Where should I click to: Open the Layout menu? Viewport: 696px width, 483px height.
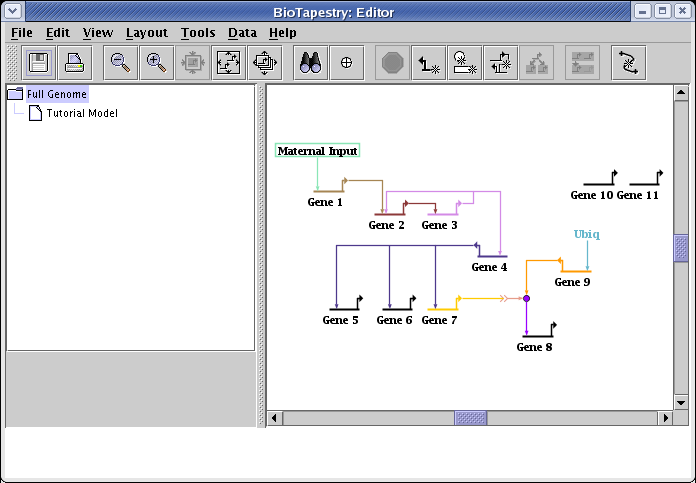click(x=146, y=32)
